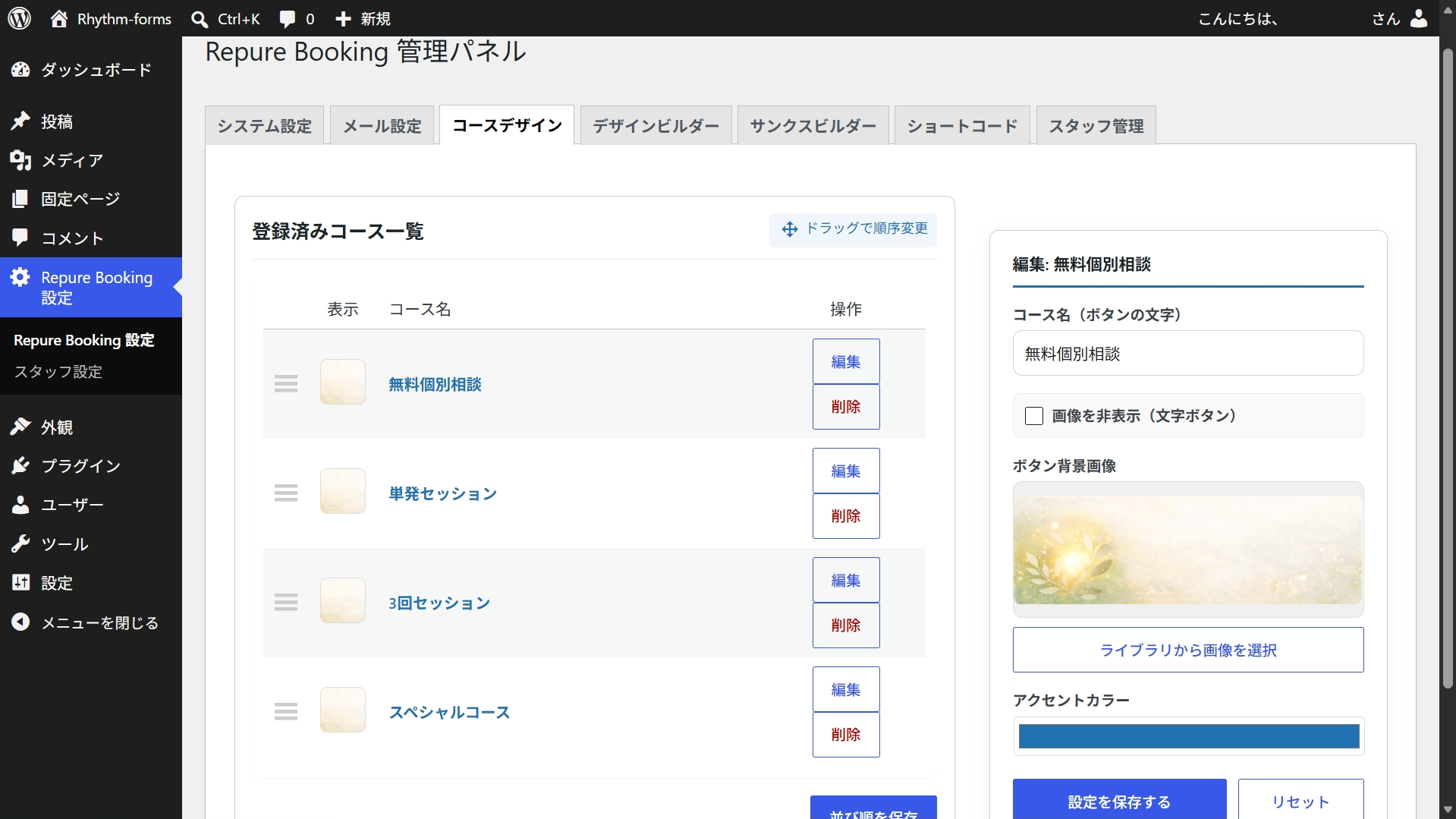Click the 投稿 pin icon
1456x819 pixels.
click(x=20, y=121)
